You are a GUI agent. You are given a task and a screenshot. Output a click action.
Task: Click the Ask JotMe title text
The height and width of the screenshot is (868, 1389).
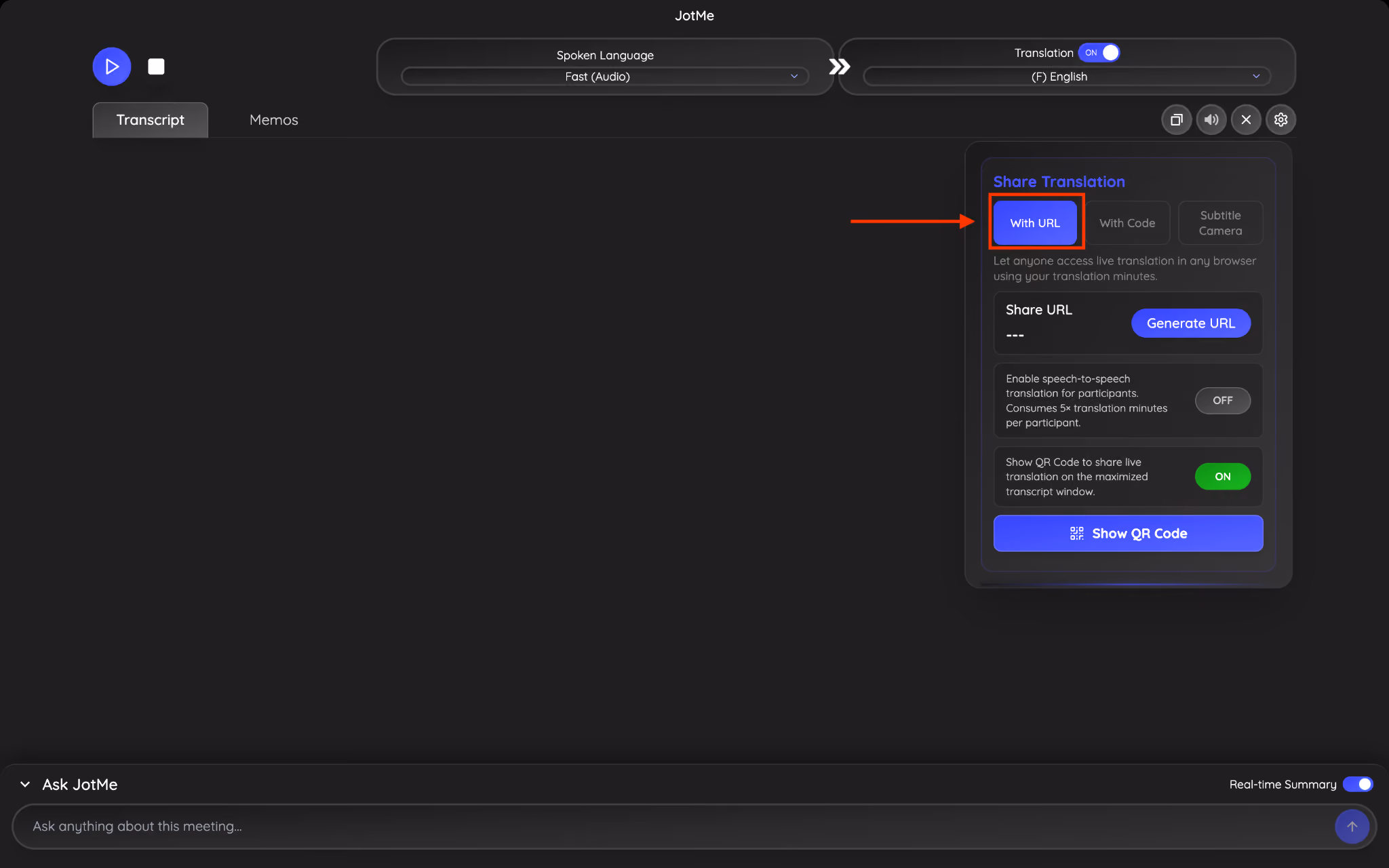click(x=80, y=785)
